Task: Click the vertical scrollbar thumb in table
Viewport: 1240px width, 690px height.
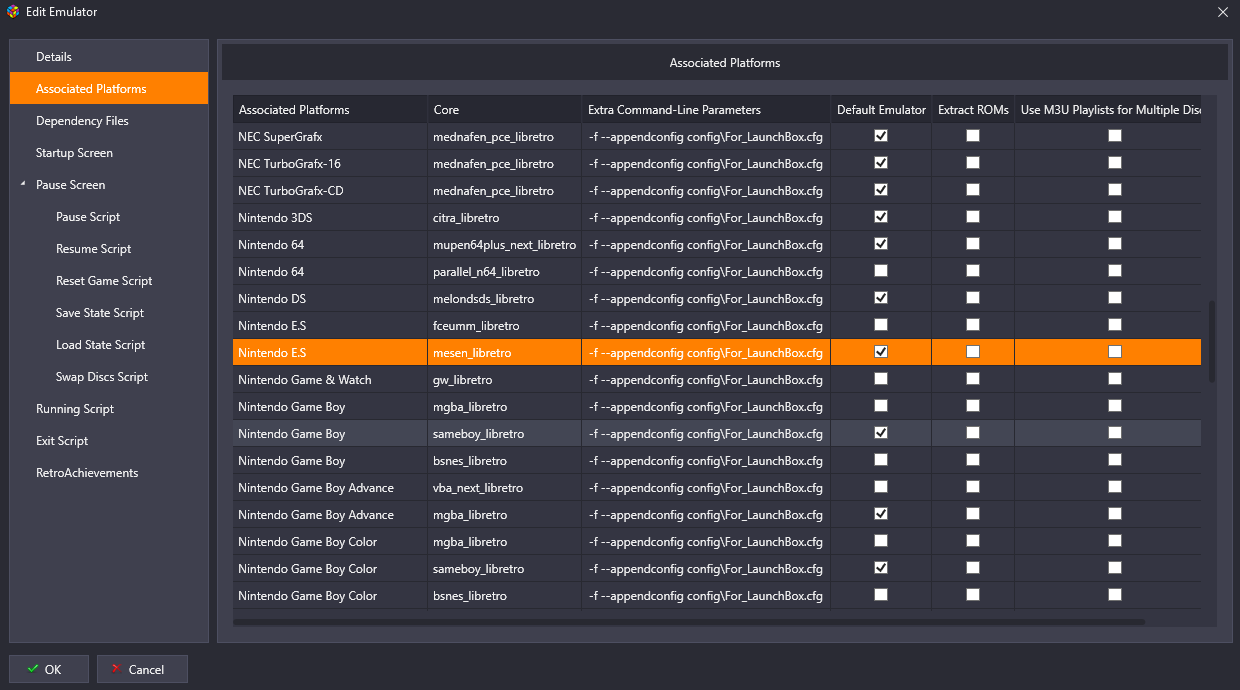Action: (1212, 340)
